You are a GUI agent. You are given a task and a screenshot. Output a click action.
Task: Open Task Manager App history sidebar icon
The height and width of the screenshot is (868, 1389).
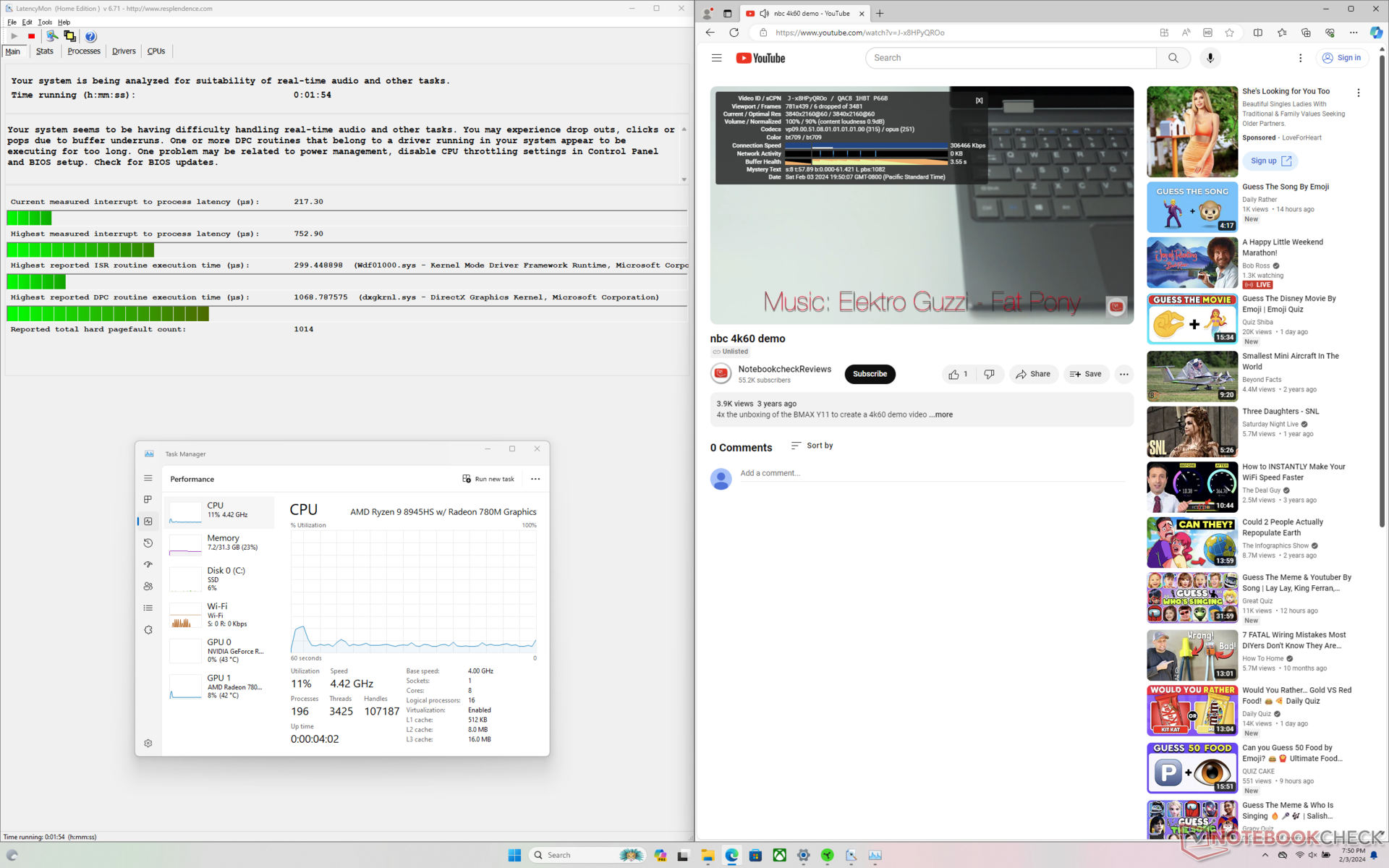(148, 543)
